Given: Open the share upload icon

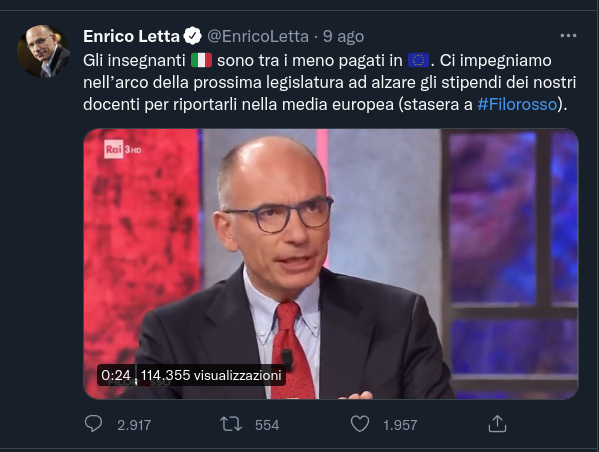Looking at the screenshot, I should [x=497, y=424].
